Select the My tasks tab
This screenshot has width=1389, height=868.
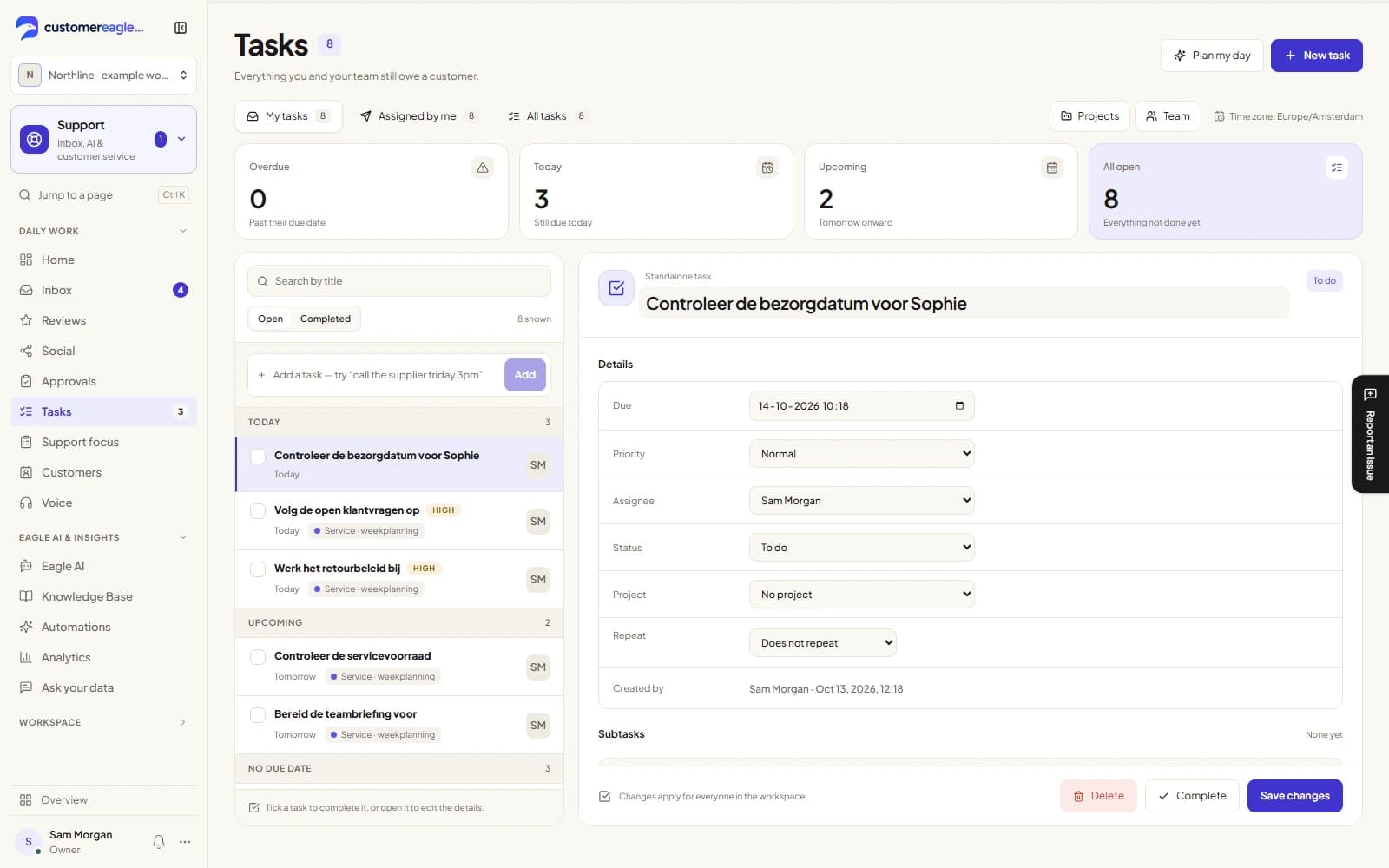point(288,116)
